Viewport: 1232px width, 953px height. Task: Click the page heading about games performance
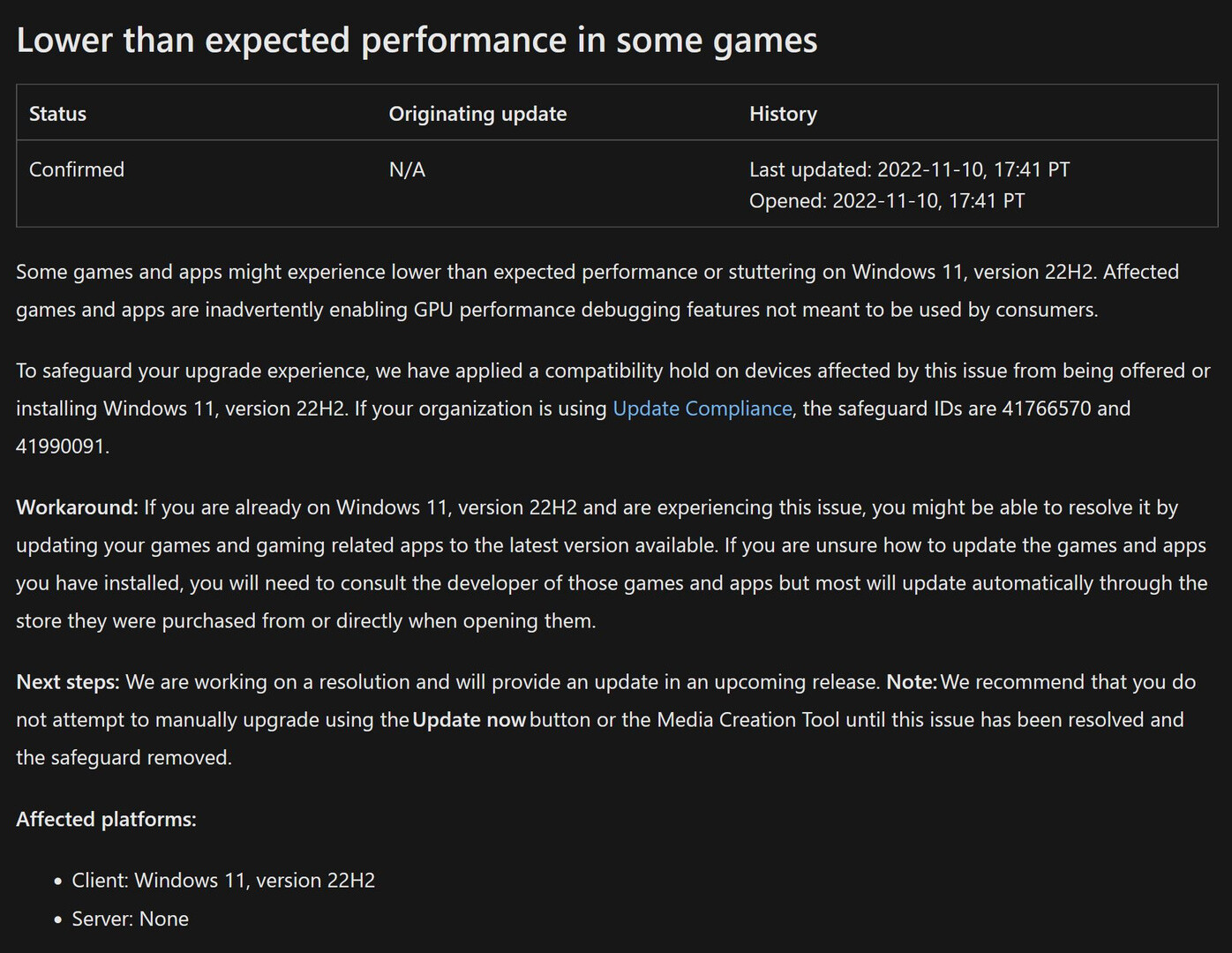click(417, 41)
